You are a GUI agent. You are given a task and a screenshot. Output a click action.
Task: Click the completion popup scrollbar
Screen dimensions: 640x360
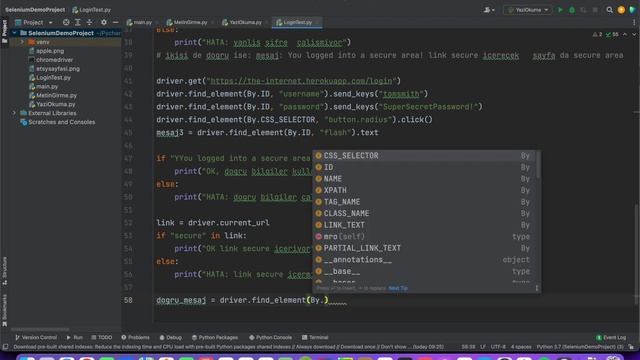click(539, 164)
